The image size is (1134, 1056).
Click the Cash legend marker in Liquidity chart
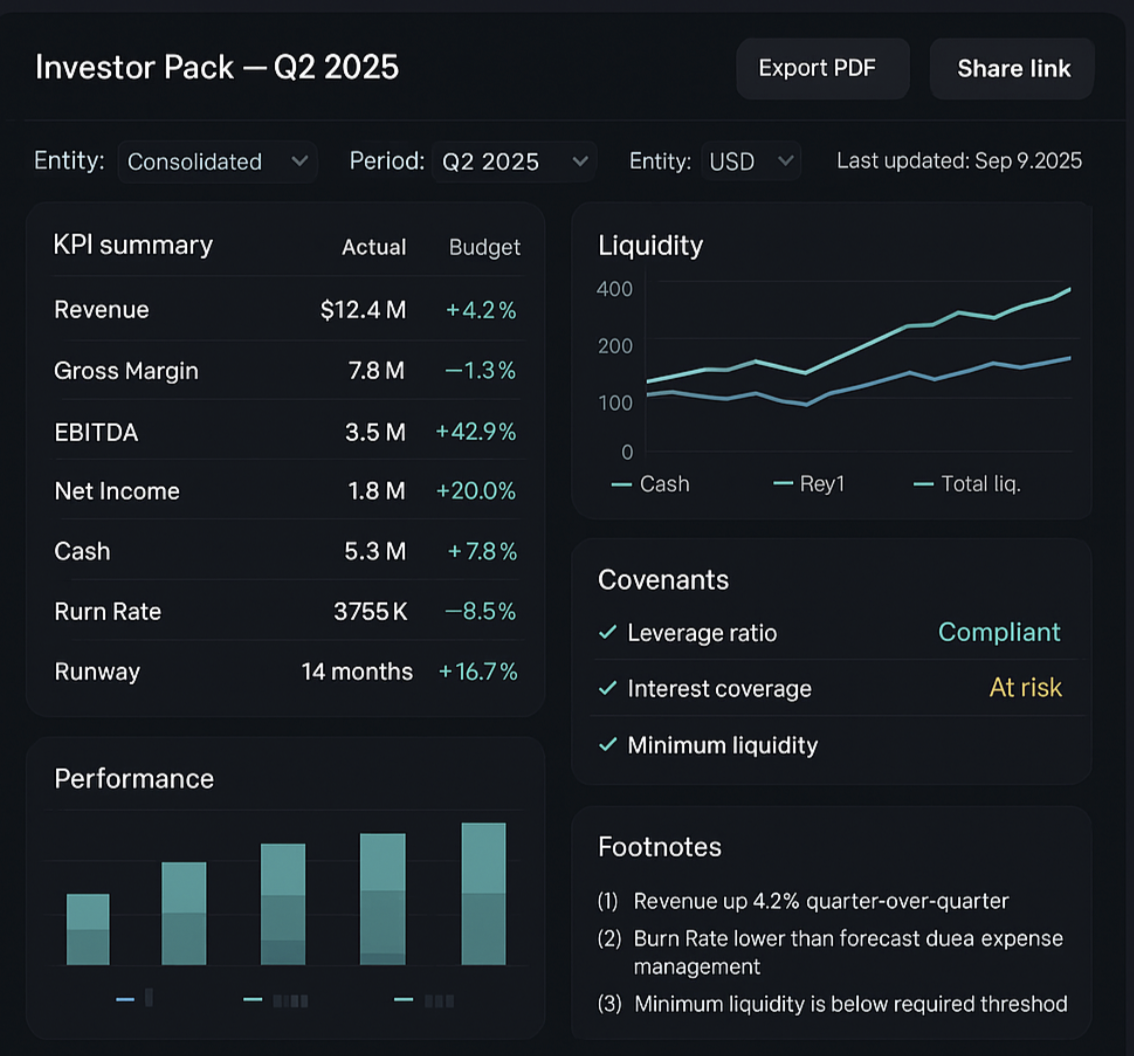(x=622, y=485)
